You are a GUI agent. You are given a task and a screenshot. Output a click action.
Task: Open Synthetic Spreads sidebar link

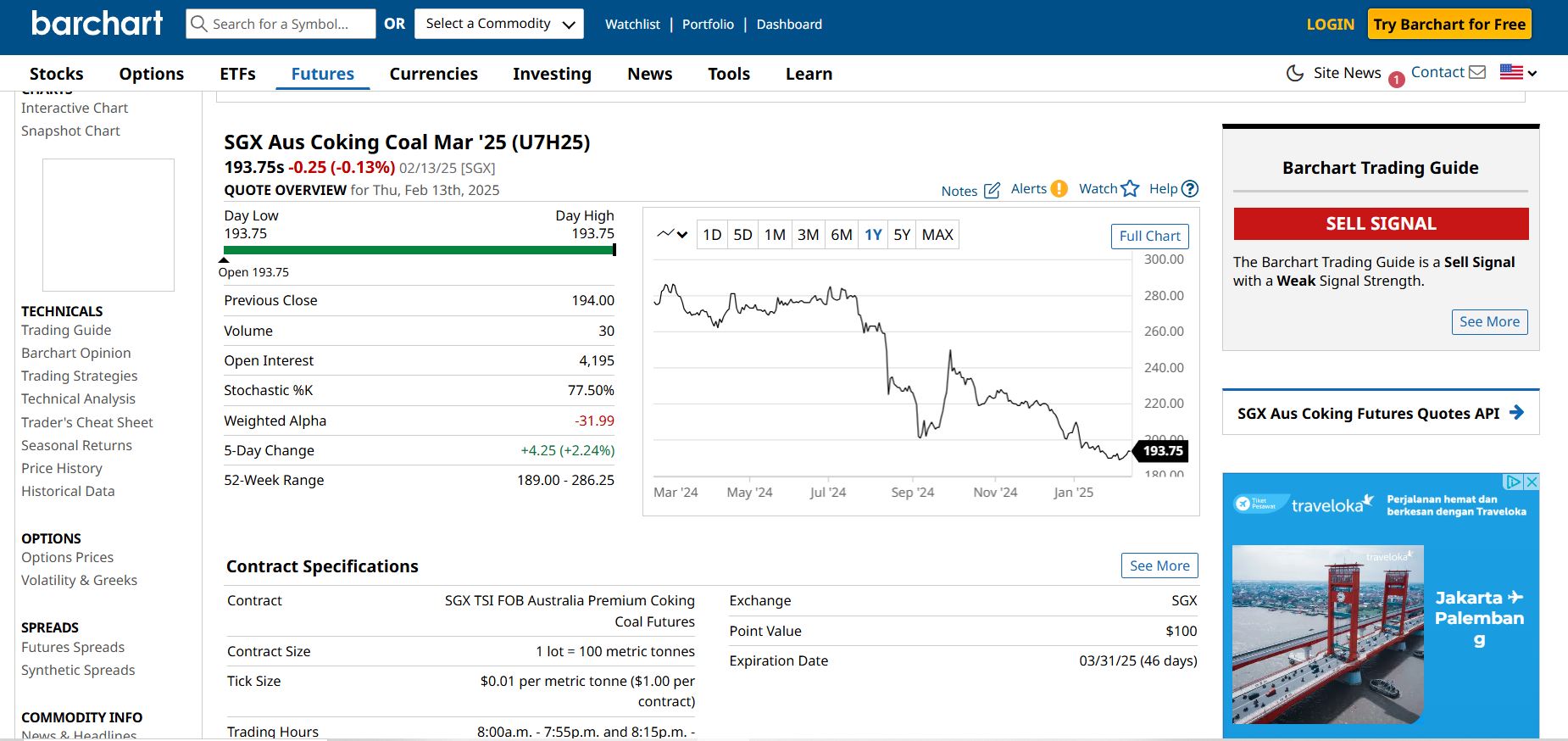pyautogui.click(x=78, y=670)
